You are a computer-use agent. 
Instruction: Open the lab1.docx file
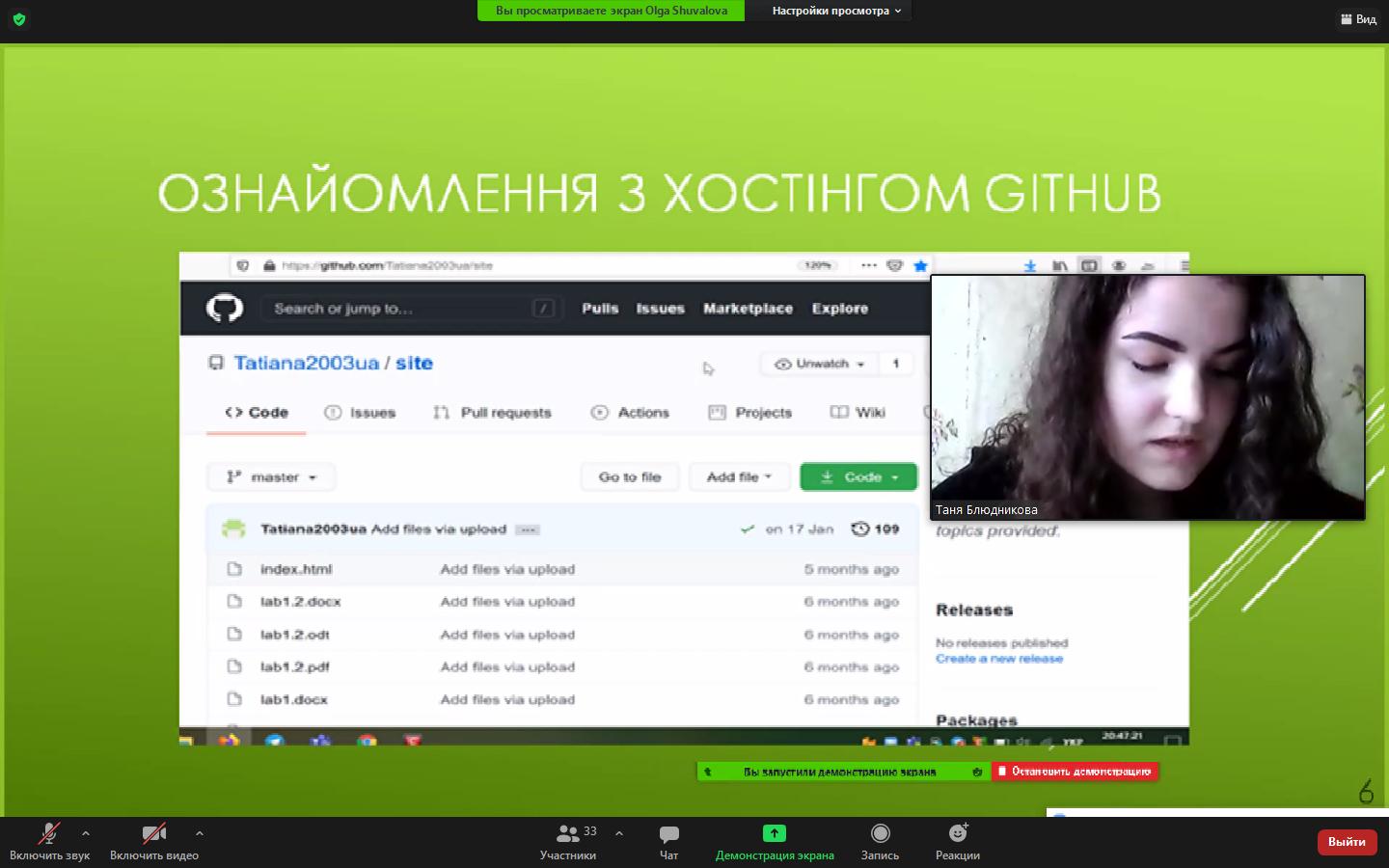[x=294, y=700]
